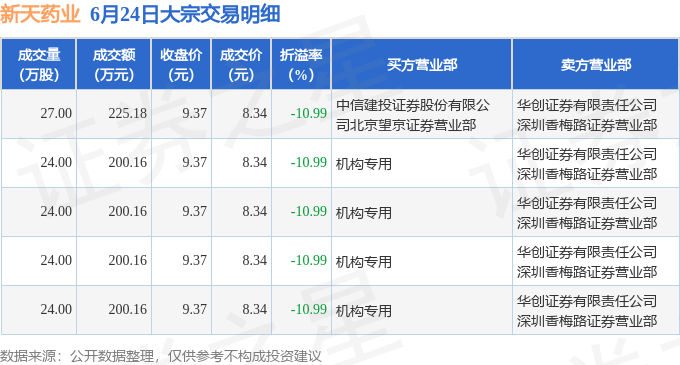Select first row 9.37 closing price

(x=194, y=113)
